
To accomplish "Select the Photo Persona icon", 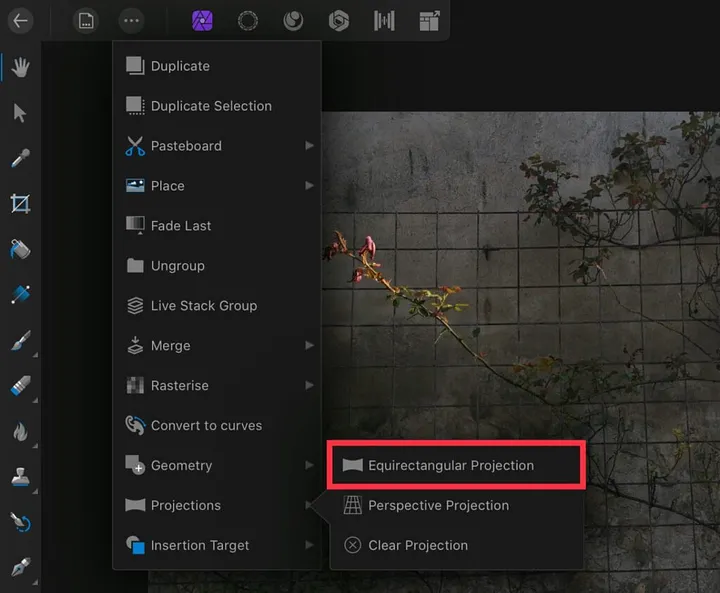I will (202, 20).
